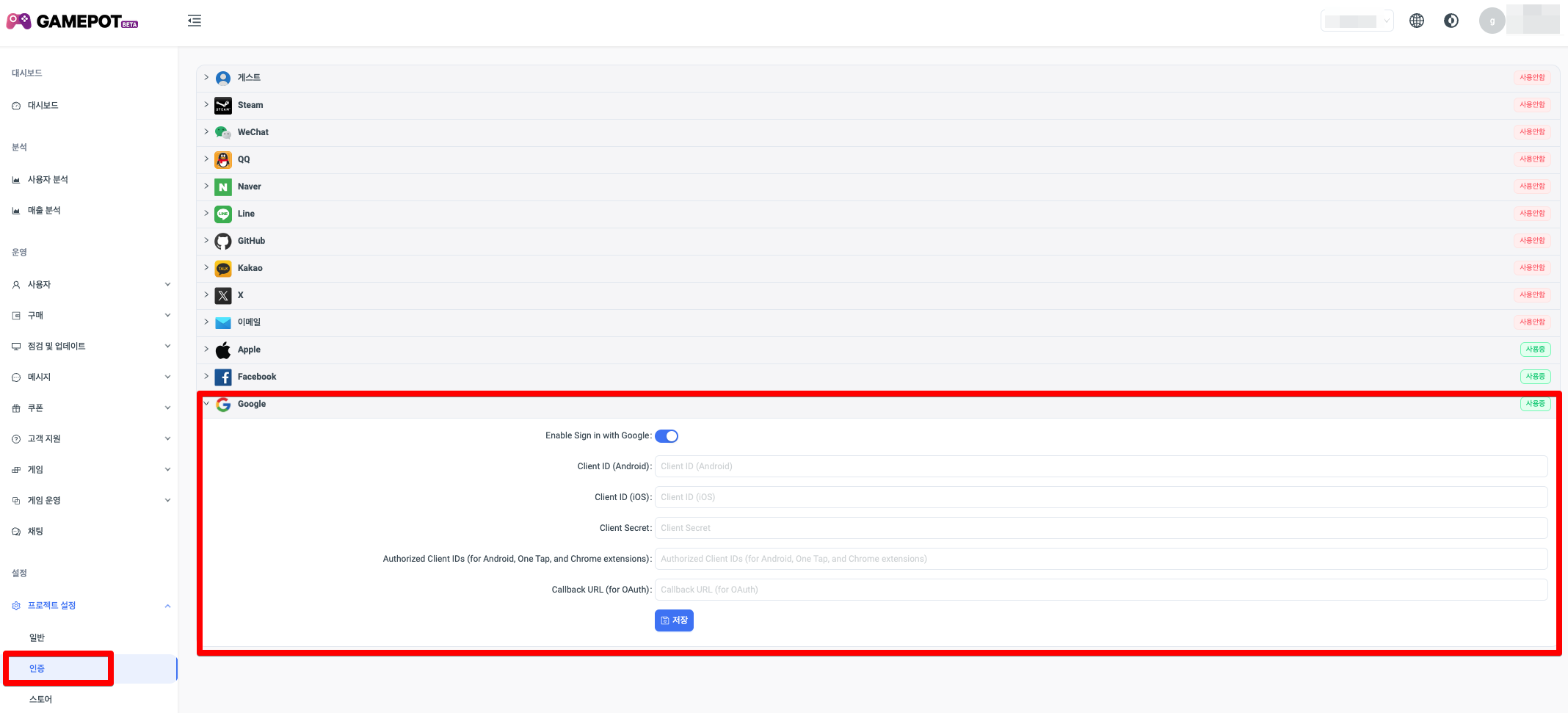Focus the Authorized Client IDs field
Image resolution: width=1568 pixels, height=713 pixels.
point(1101,559)
